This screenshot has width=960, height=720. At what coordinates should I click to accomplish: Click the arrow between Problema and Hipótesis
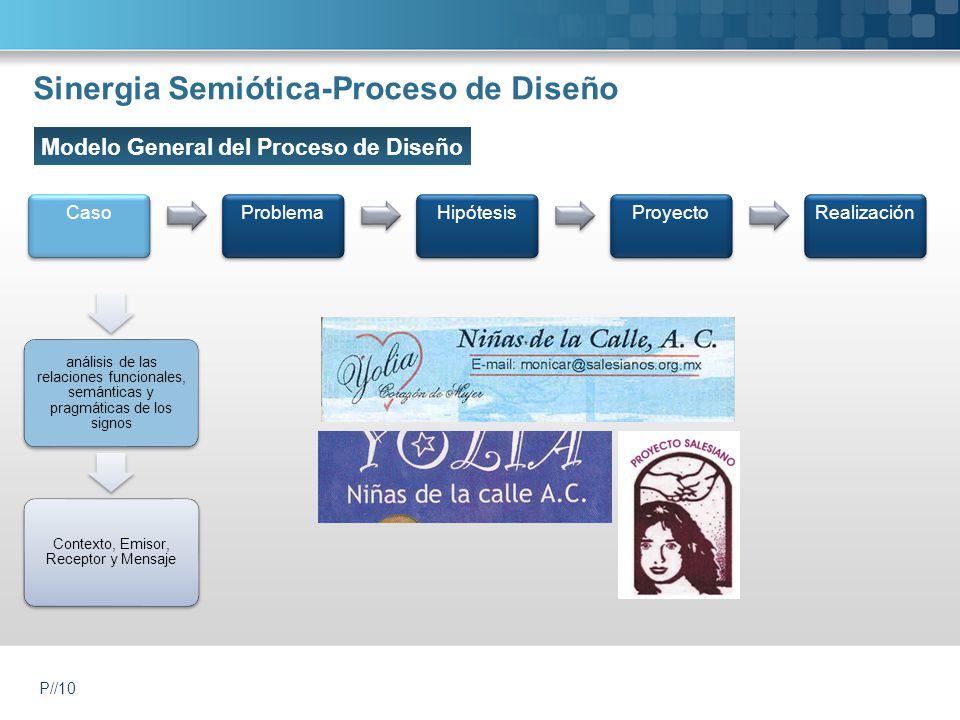[x=381, y=216]
